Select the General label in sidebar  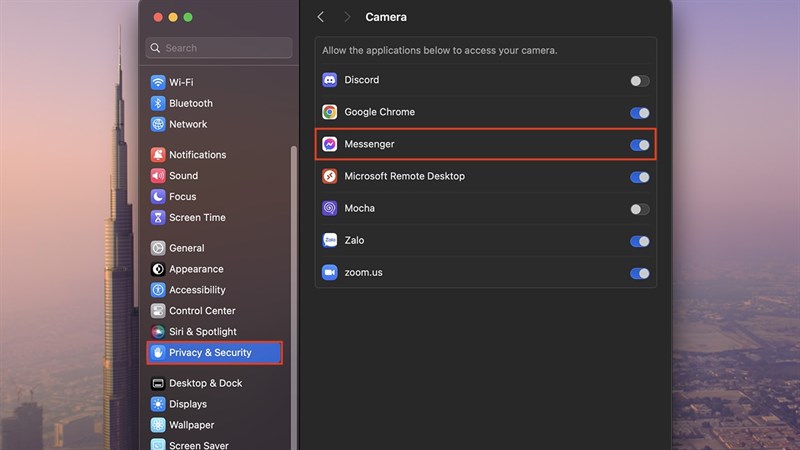tap(187, 248)
